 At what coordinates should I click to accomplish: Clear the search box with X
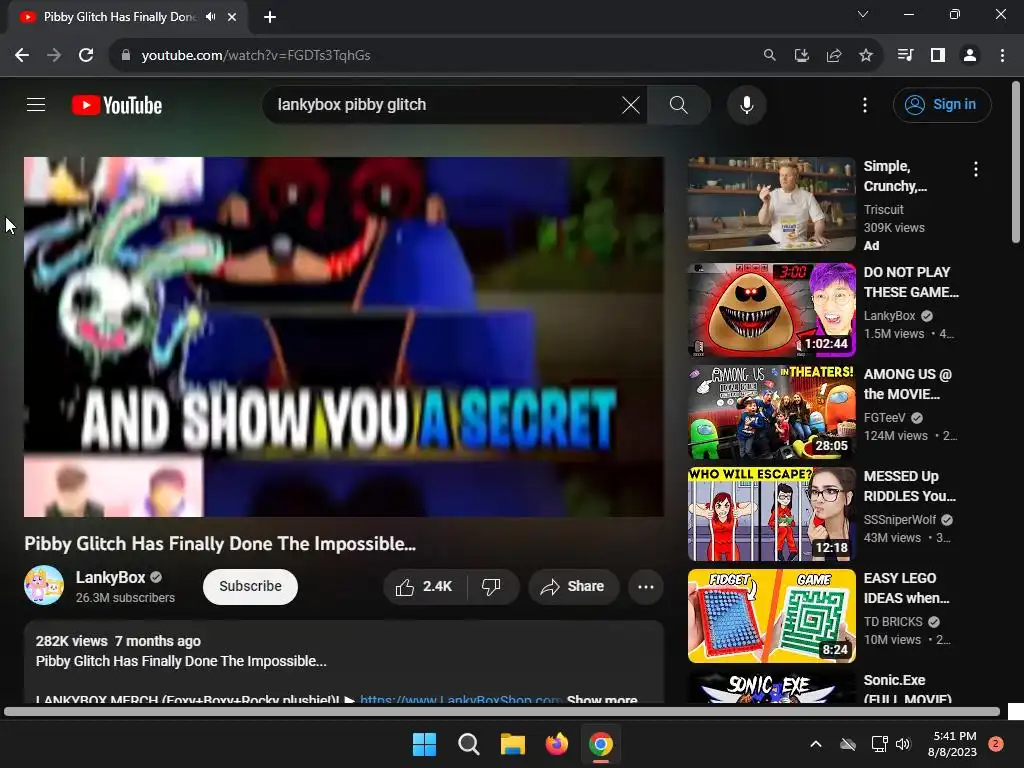point(630,104)
